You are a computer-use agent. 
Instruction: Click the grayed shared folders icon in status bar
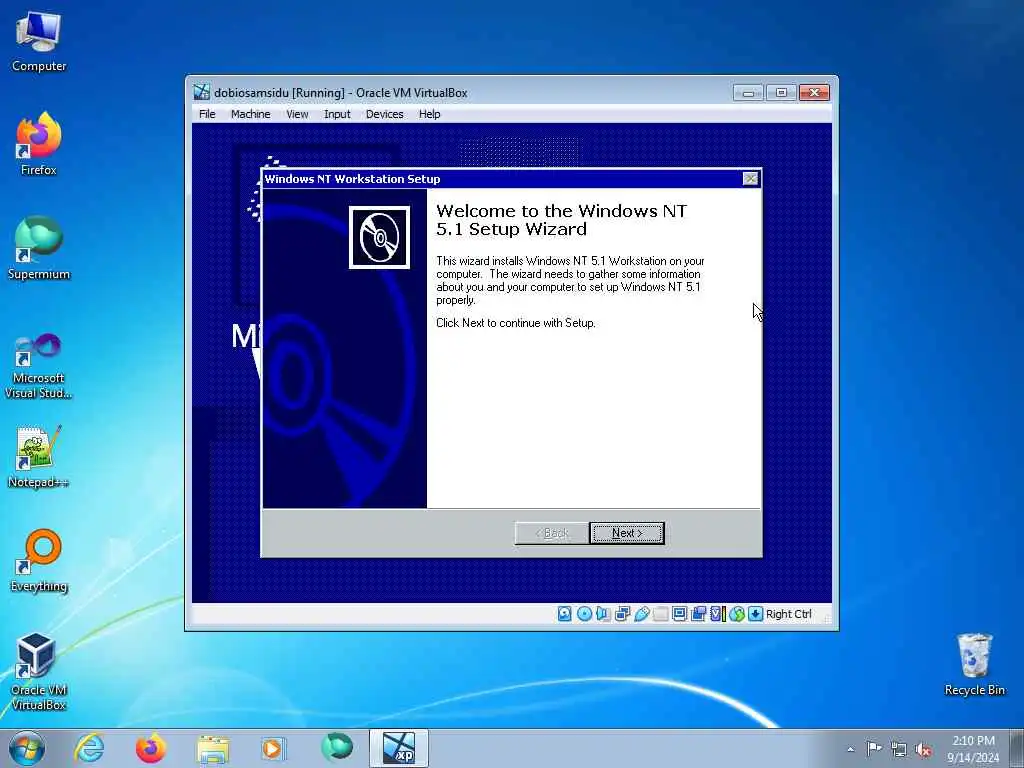661,614
